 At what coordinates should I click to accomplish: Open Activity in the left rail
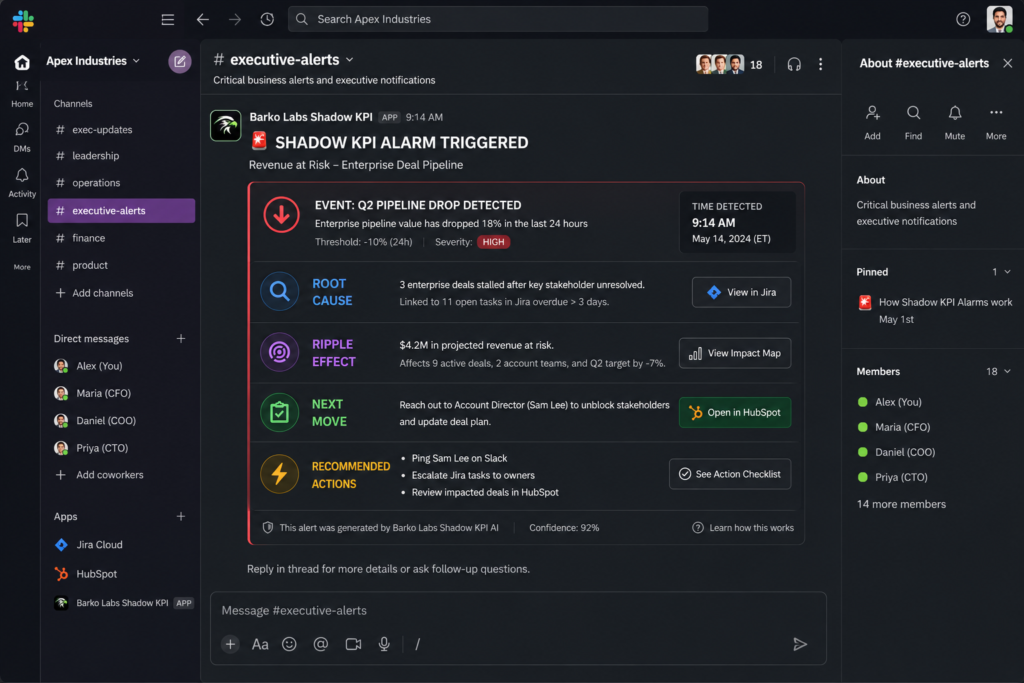coord(22,183)
